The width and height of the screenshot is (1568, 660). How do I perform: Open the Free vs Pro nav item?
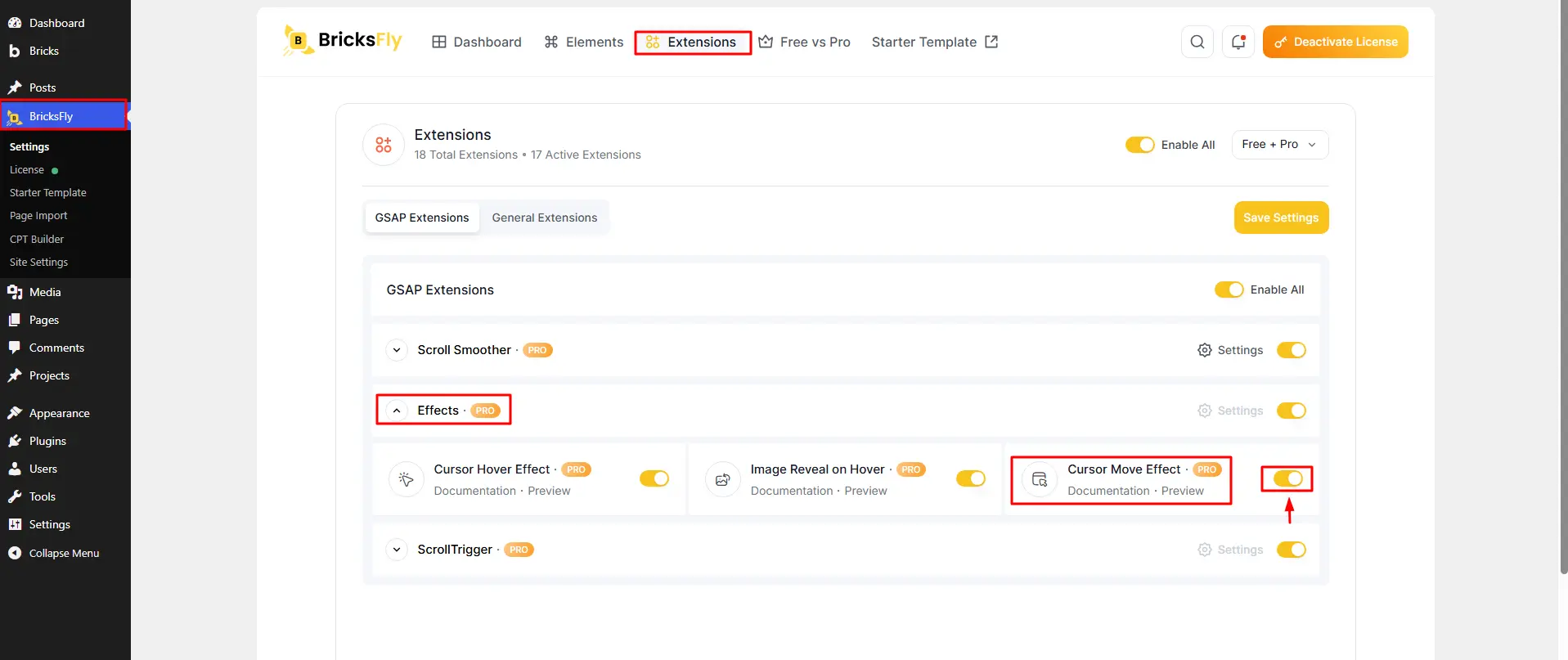pyautogui.click(x=805, y=42)
